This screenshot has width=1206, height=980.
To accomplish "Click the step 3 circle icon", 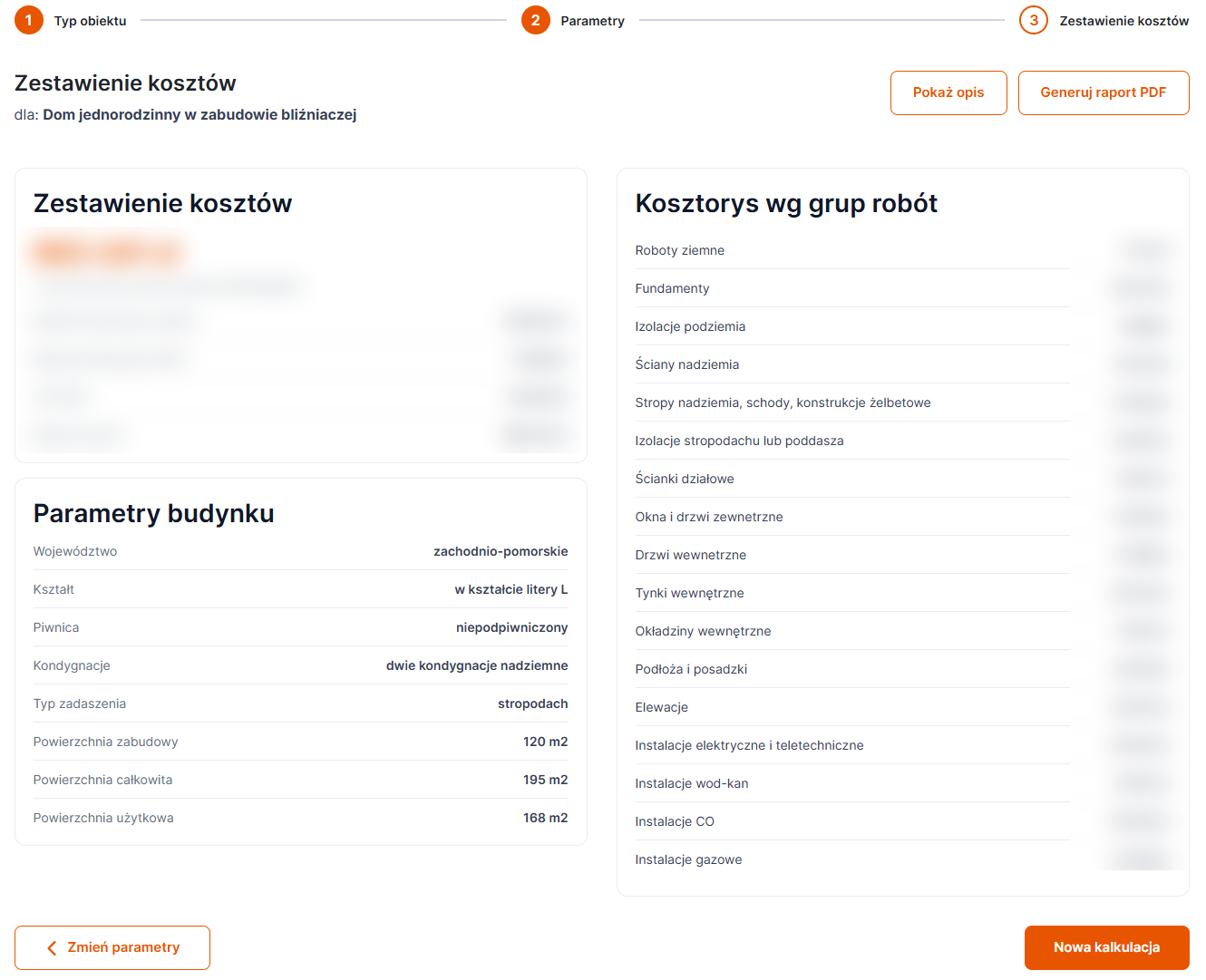I will click(x=1034, y=20).
